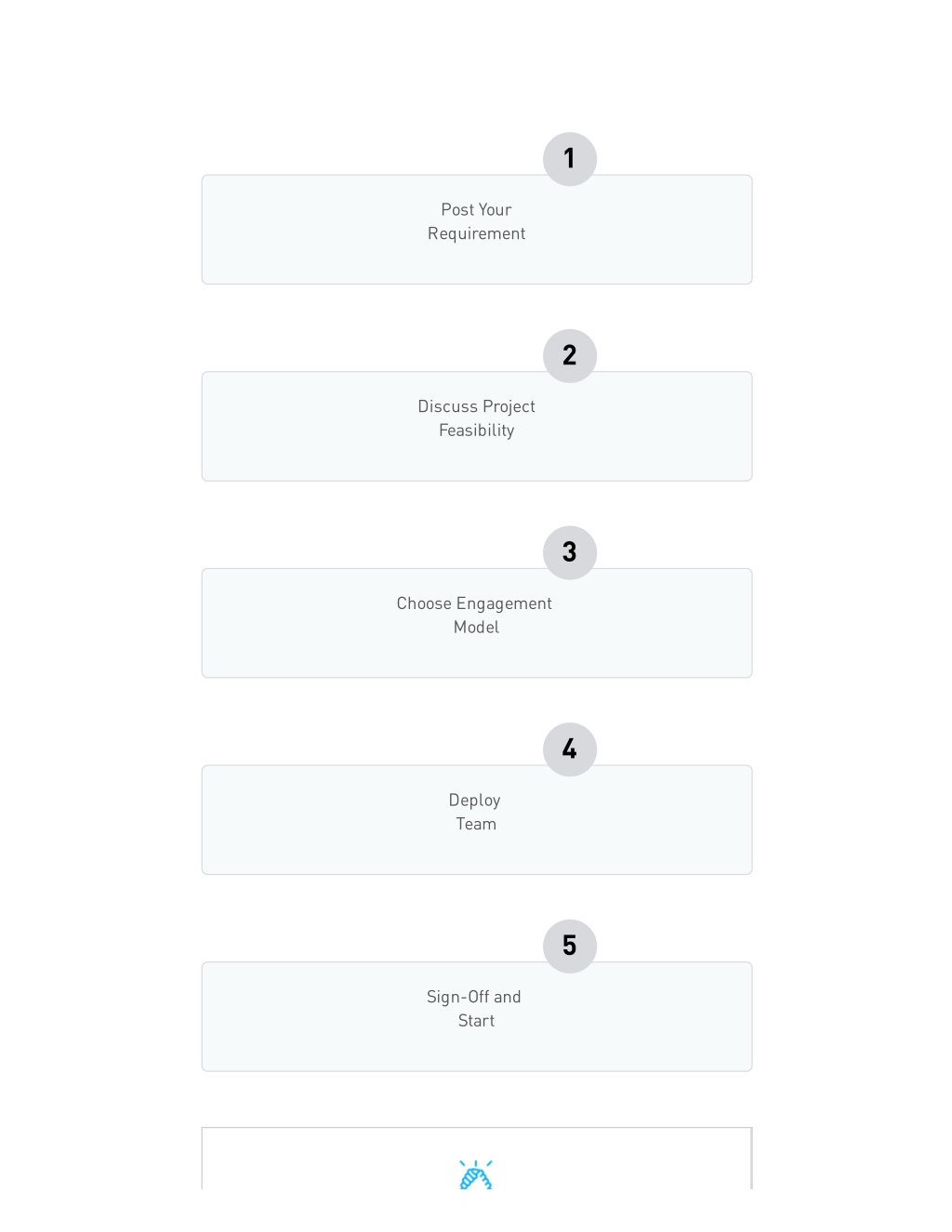
Task: Select the Deploy Team card
Action: tap(477, 820)
